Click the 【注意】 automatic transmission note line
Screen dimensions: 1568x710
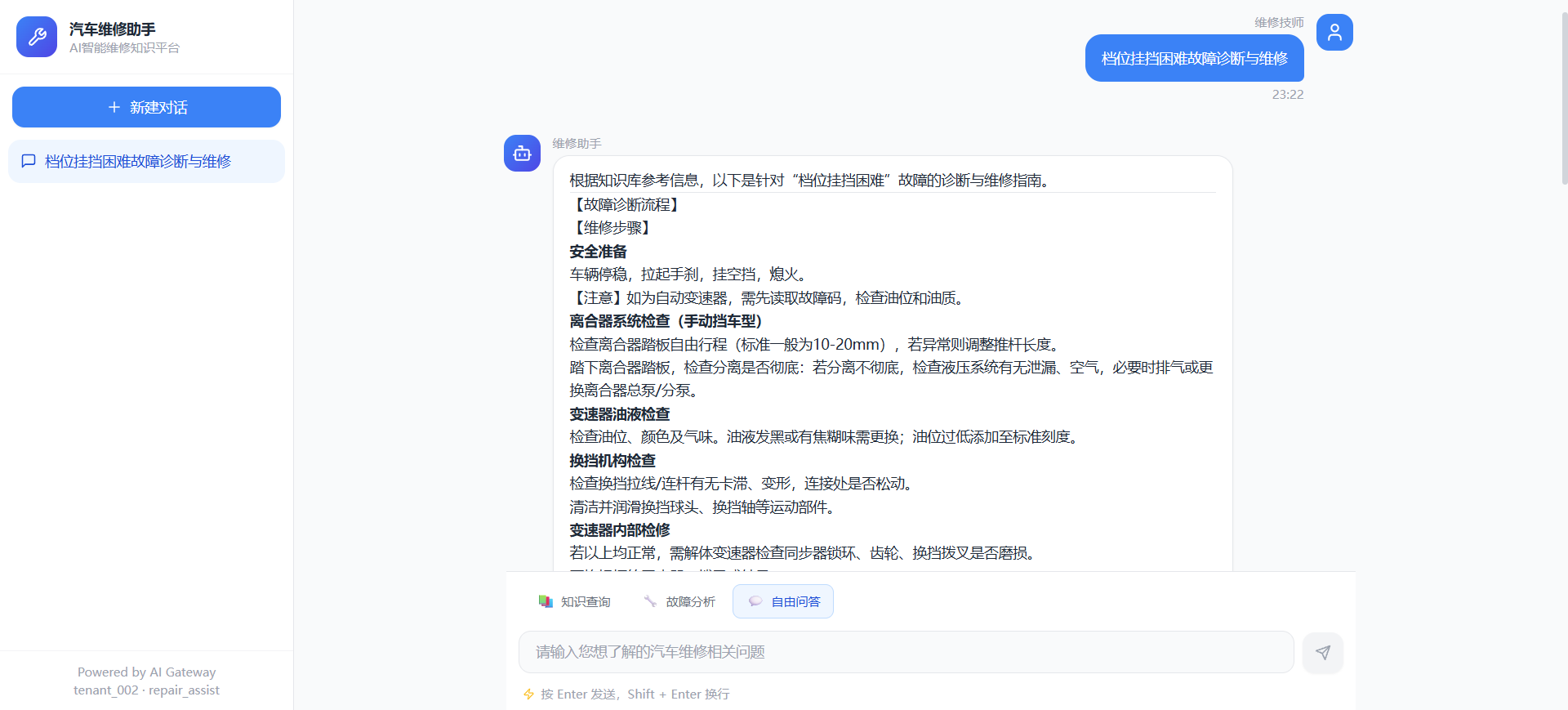[768, 298]
